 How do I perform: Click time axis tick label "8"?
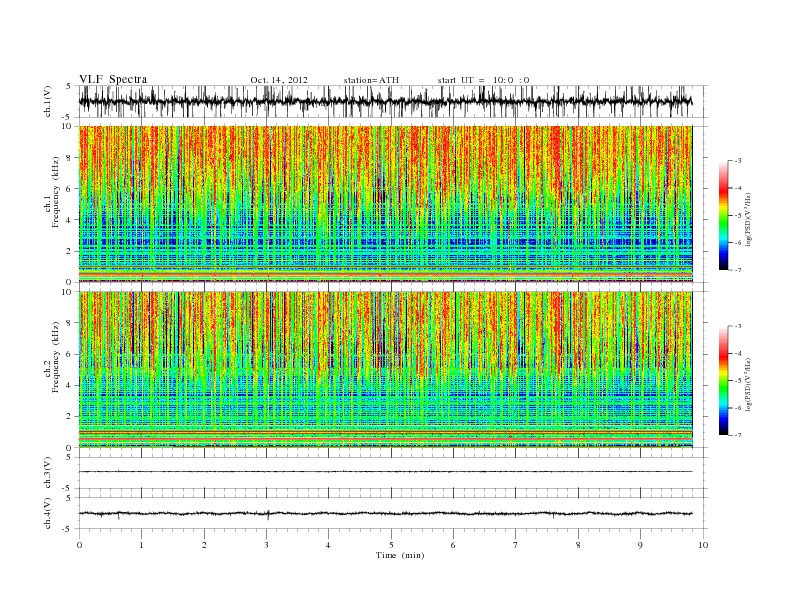(x=578, y=545)
